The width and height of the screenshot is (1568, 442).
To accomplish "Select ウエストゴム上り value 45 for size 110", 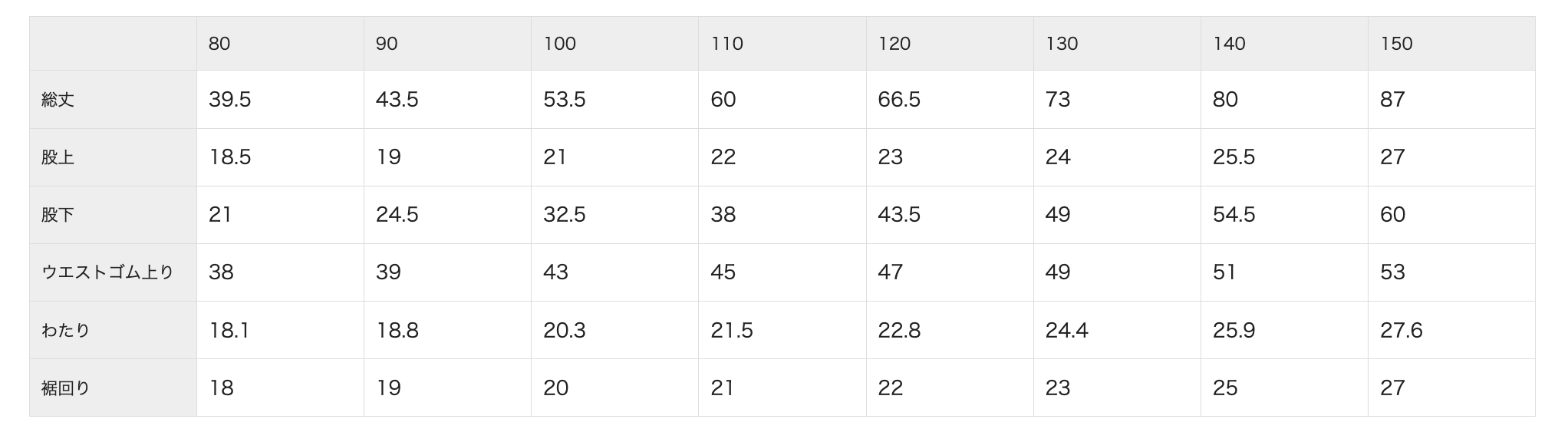I will 723,272.
